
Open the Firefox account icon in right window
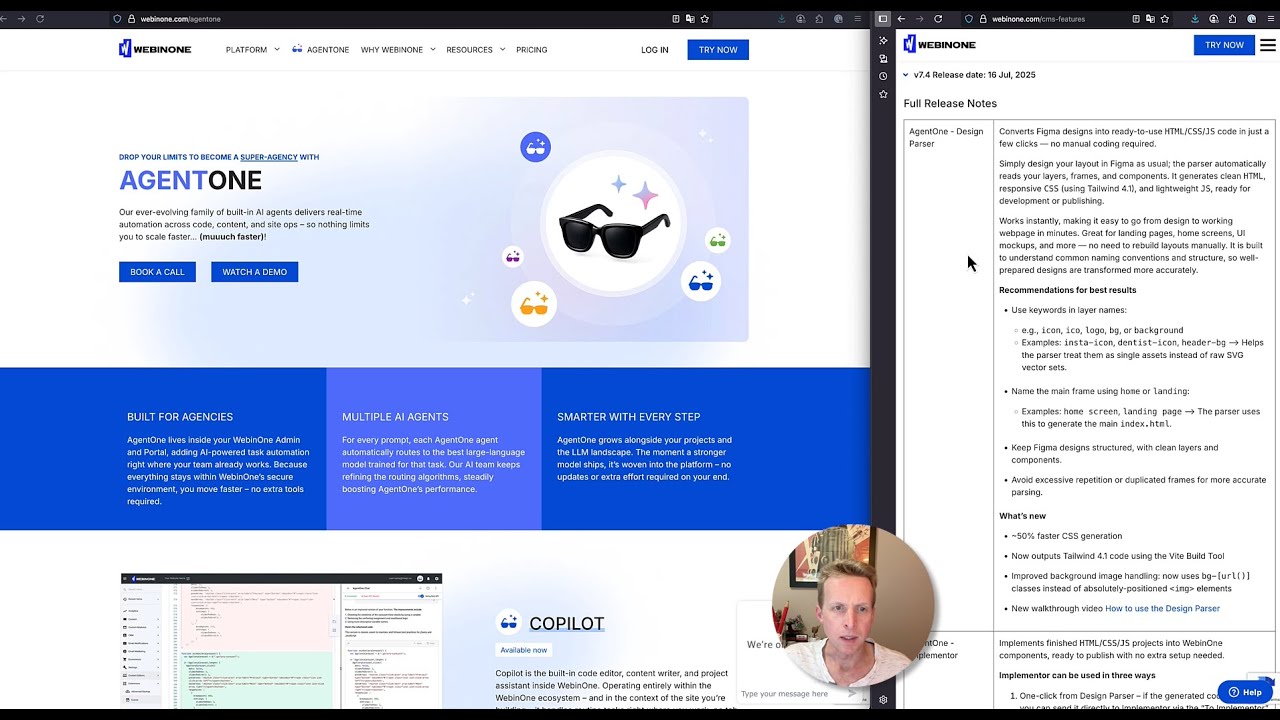[1214, 19]
